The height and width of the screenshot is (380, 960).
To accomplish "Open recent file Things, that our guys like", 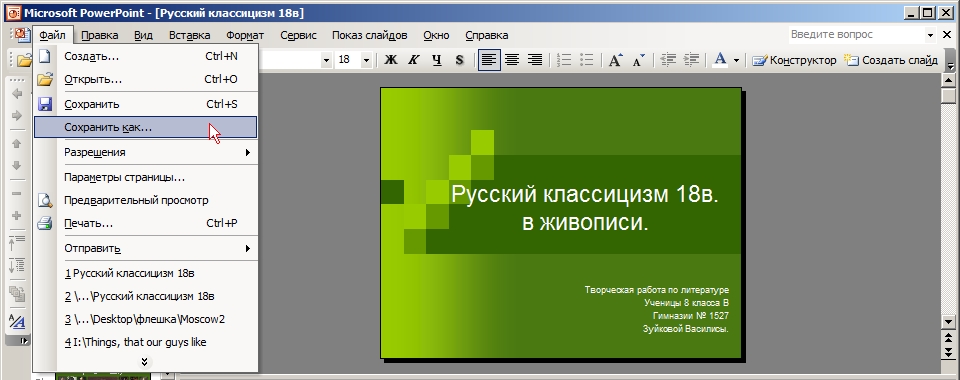I will (146, 343).
